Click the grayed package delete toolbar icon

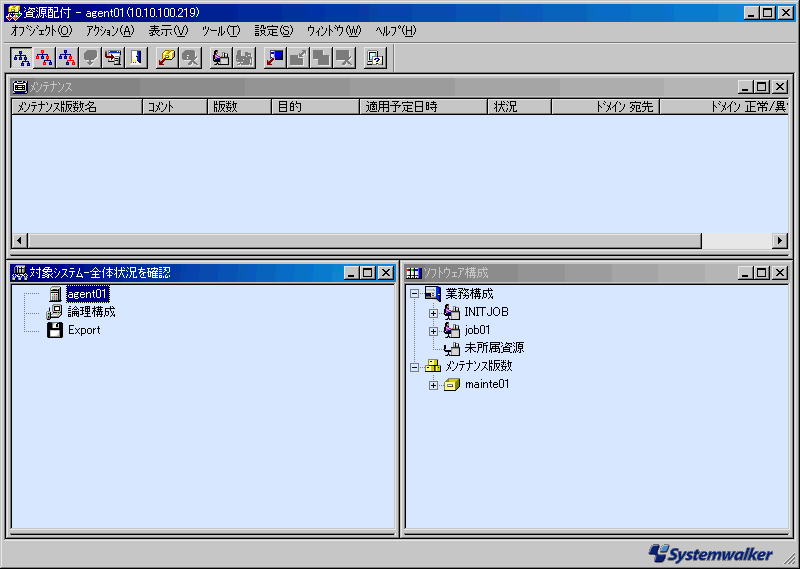coord(190,58)
